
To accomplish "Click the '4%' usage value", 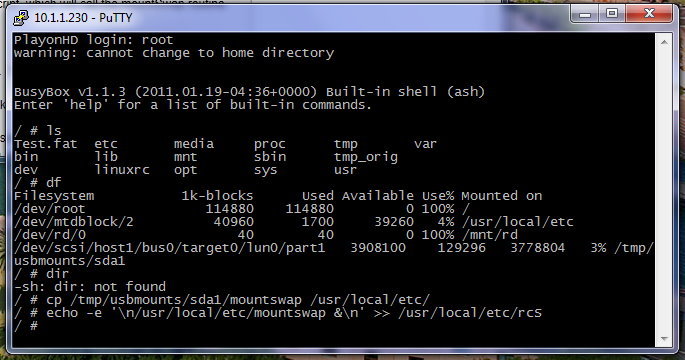I will coord(446,222).
